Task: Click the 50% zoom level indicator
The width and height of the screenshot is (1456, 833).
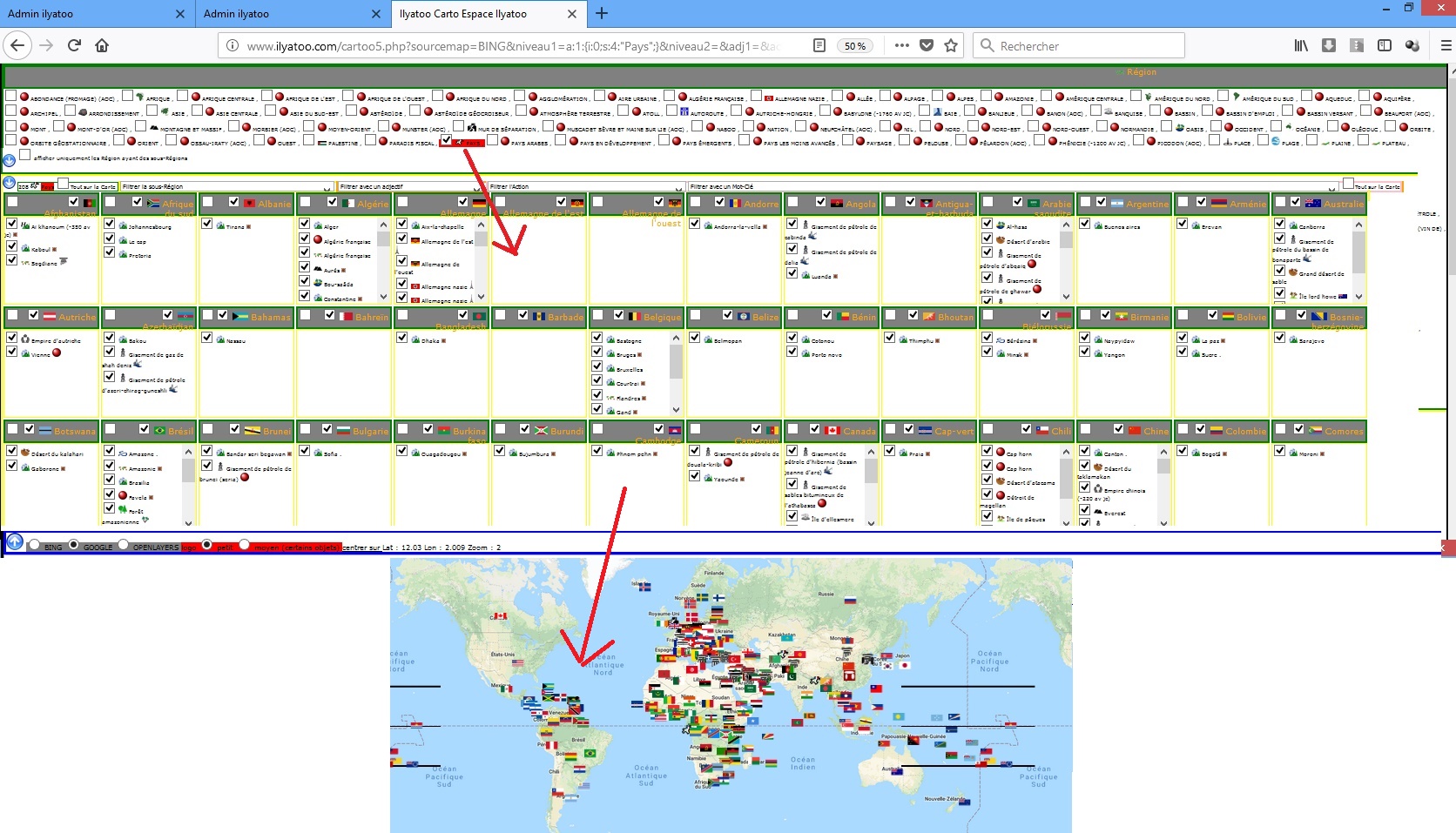Action: coord(854,46)
